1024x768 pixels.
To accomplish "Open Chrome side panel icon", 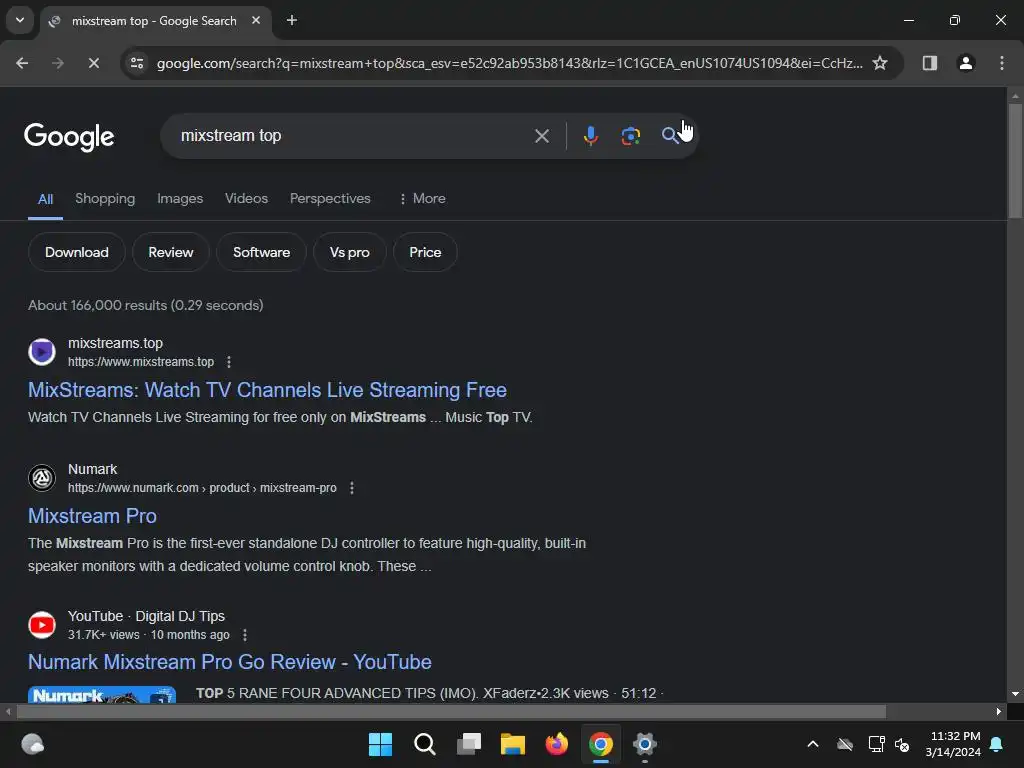I will click(x=929, y=63).
